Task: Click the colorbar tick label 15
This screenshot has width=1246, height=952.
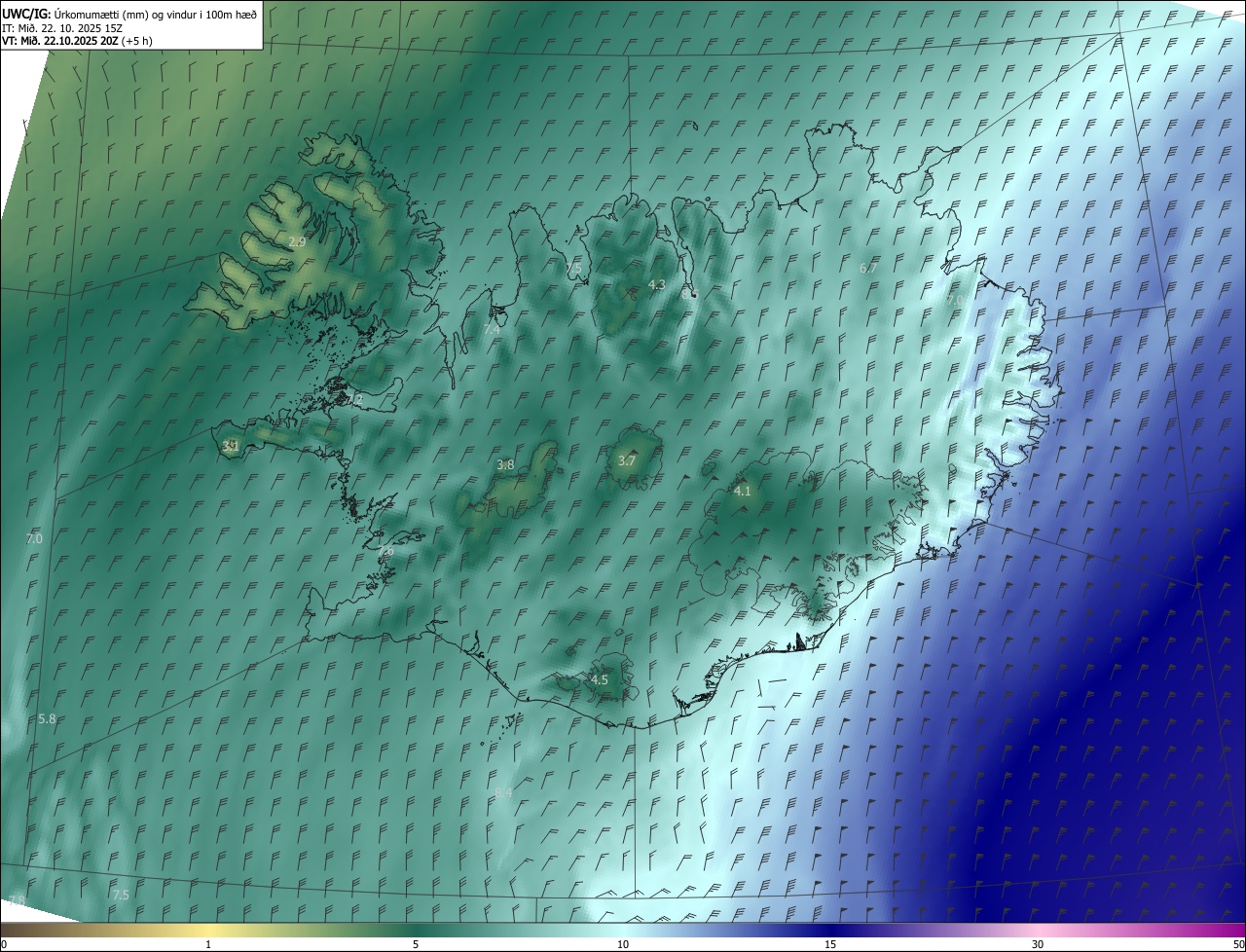Action: (830, 944)
